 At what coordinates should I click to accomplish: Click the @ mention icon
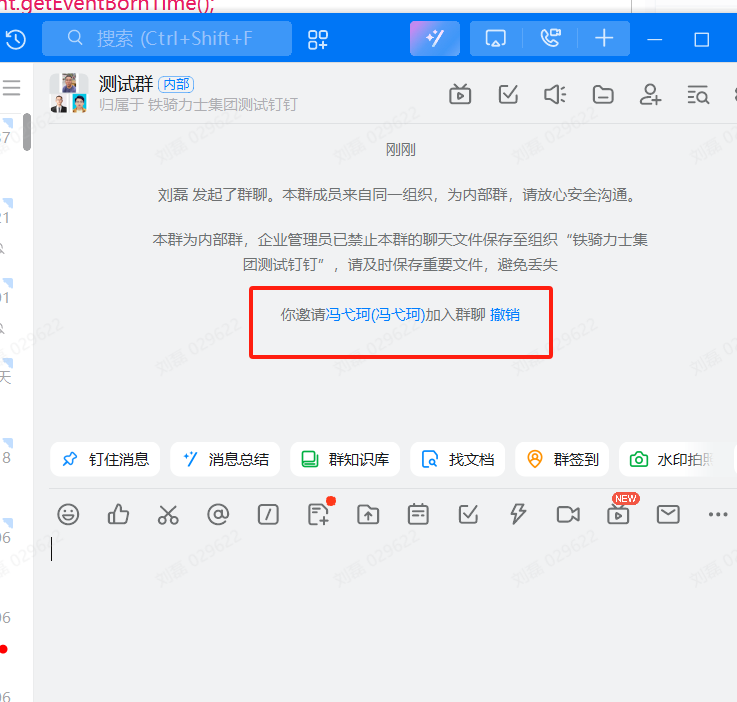tap(218, 514)
